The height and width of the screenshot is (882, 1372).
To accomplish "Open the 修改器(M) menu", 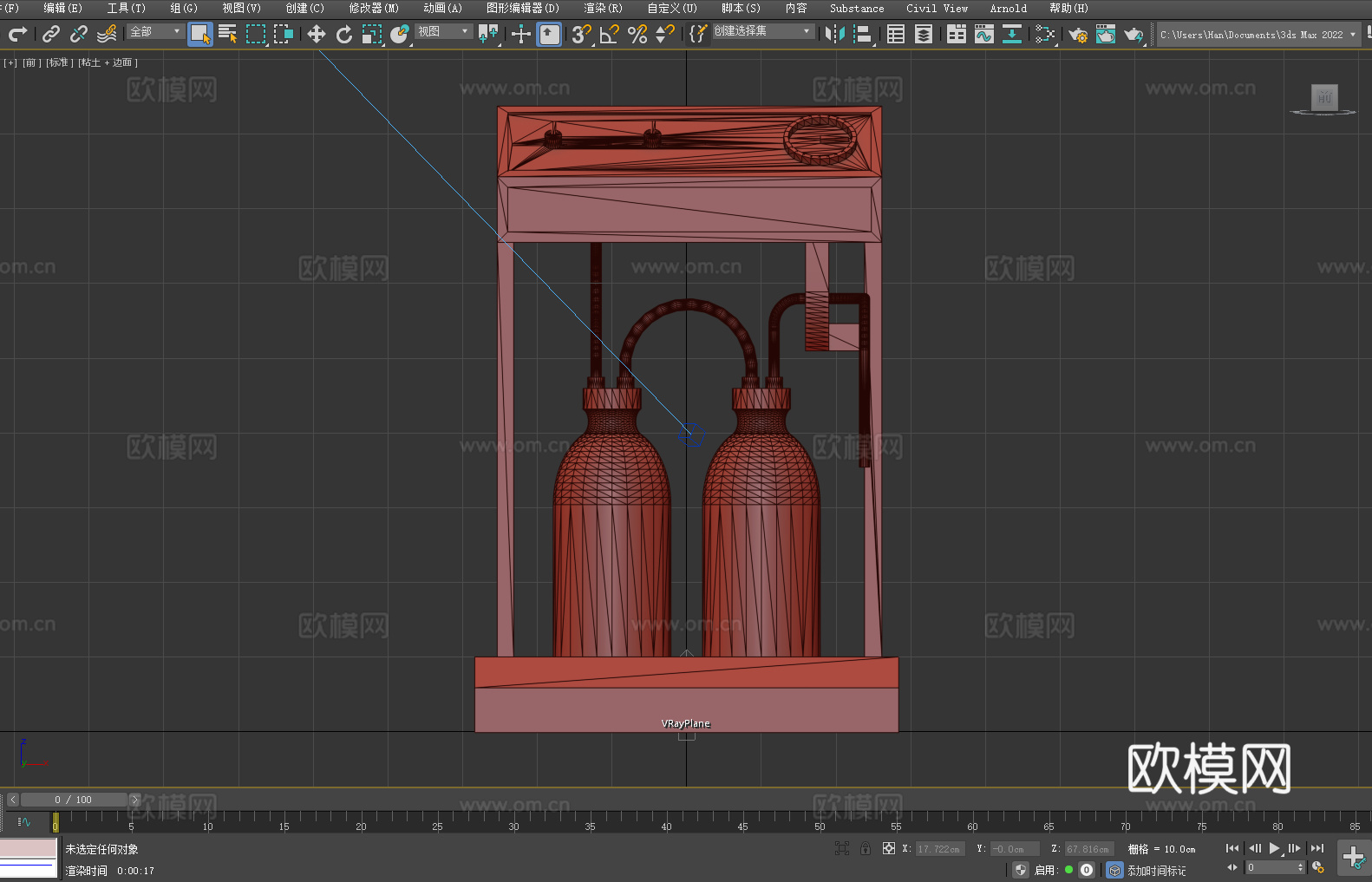I will coord(374,8).
